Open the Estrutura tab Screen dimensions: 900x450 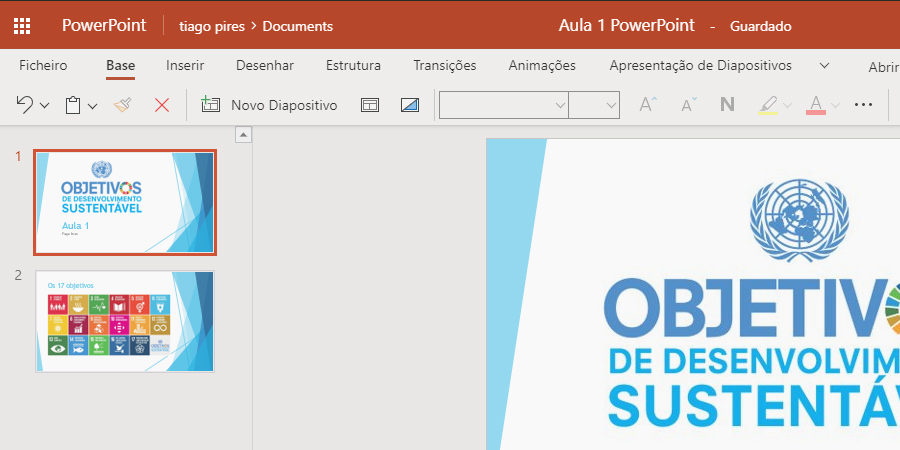tap(353, 65)
